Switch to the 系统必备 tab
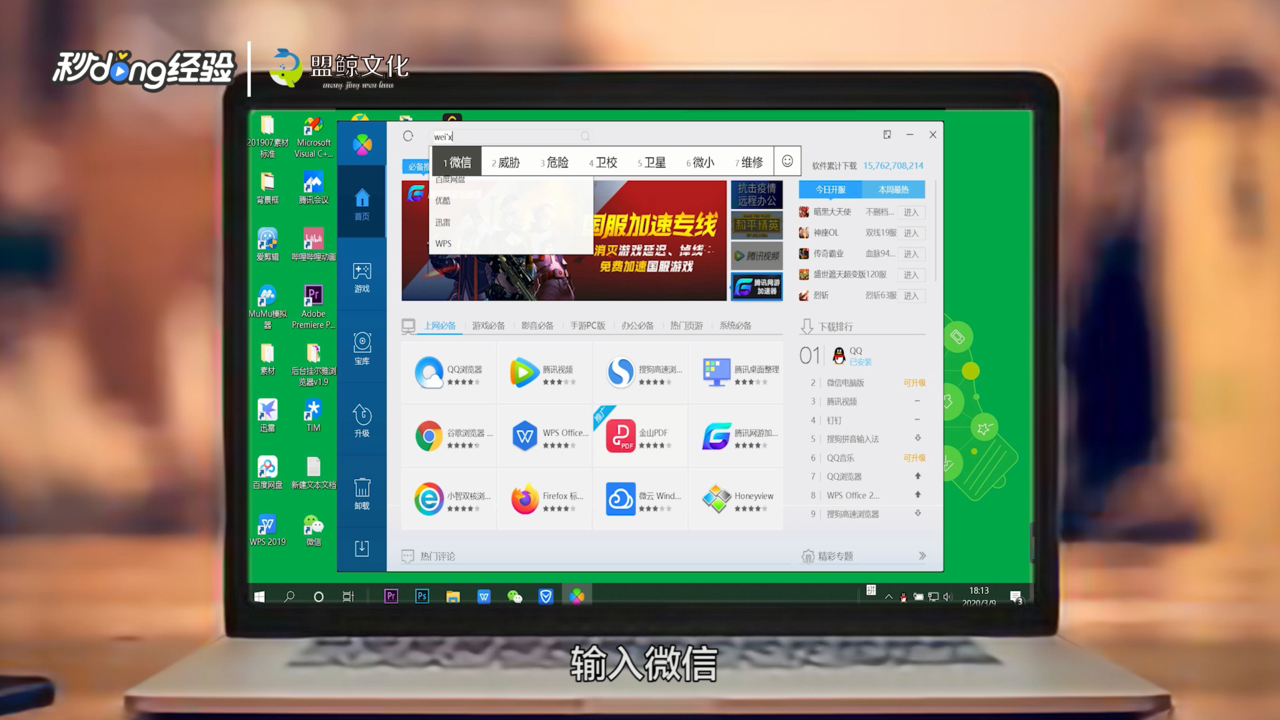This screenshot has width=1280, height=720. tap(735, 326)
